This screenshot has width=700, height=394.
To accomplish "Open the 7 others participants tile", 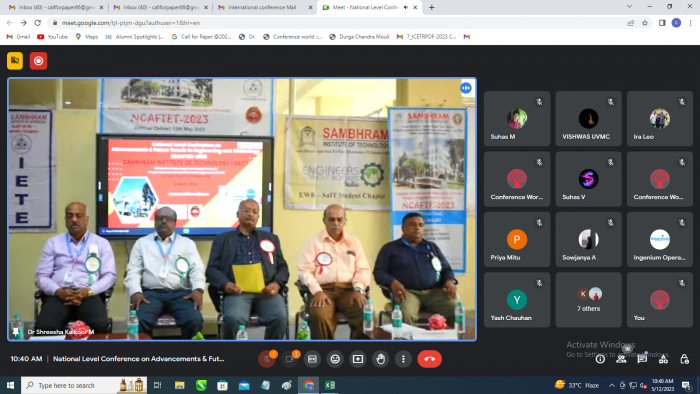I will point(588,300).
